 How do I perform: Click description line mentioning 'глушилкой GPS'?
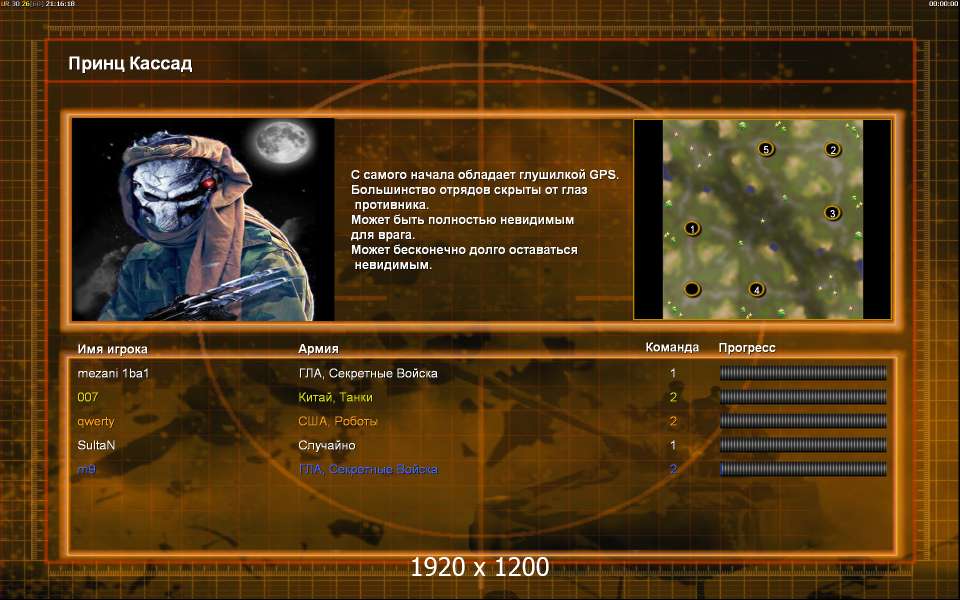click(485, 175)
